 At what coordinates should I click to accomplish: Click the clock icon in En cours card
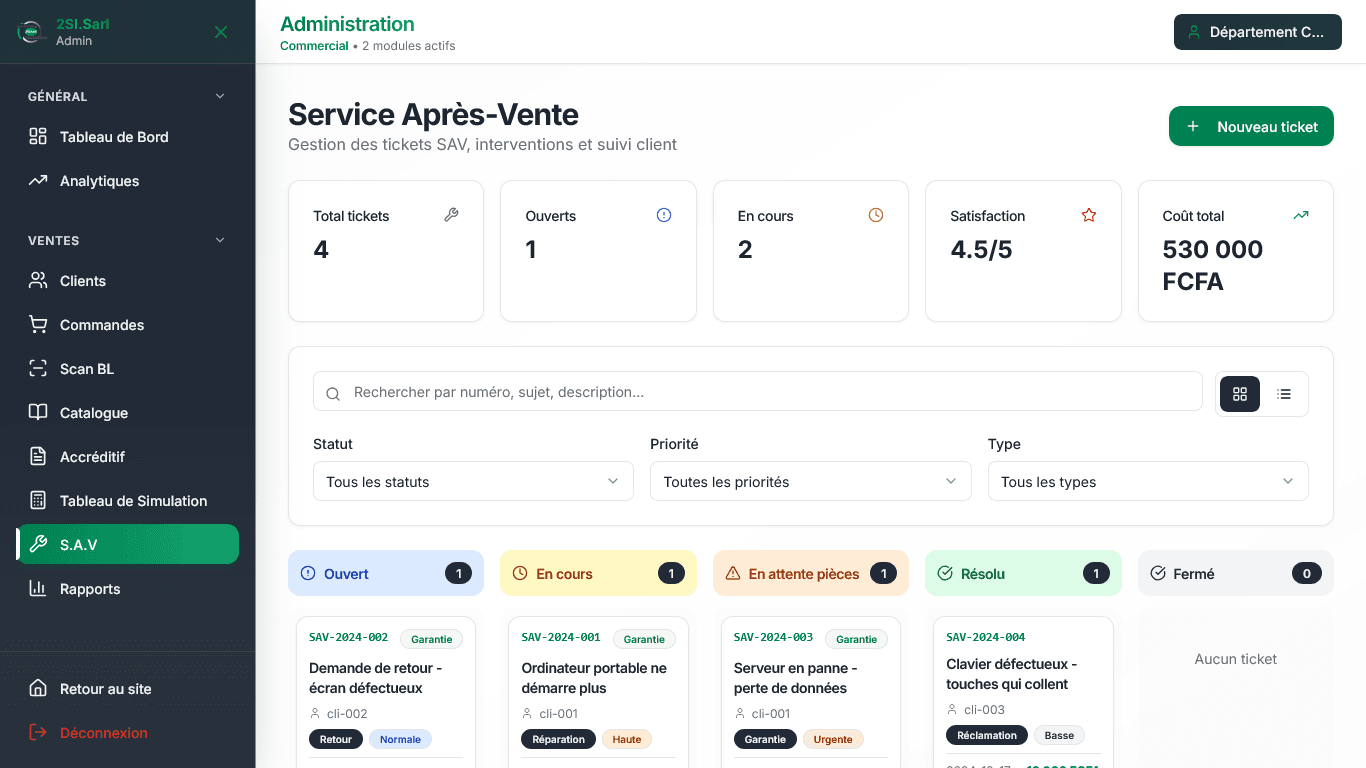876,215
